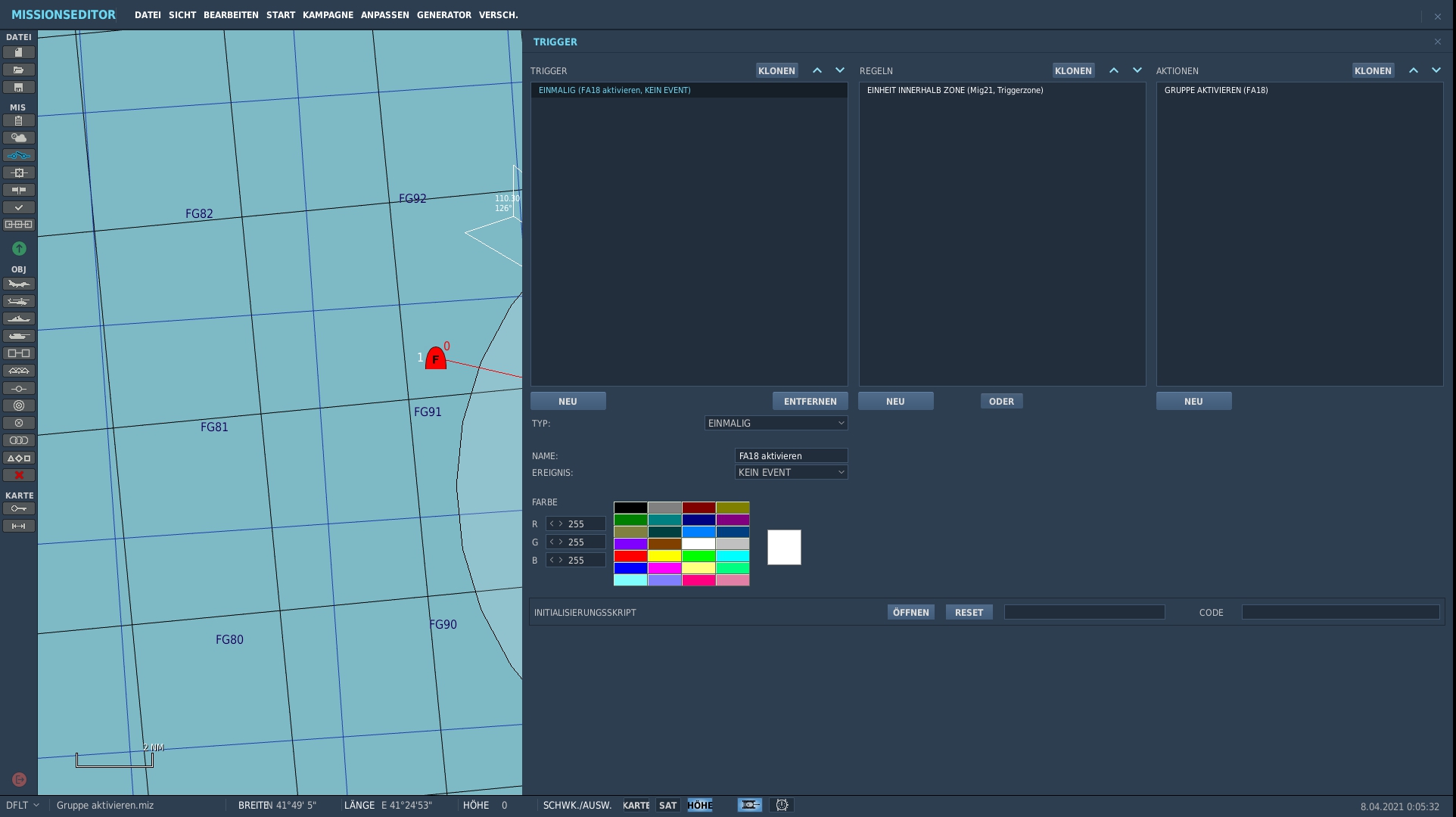Select the airplane group placement tool
Viewport: 1456px width, 817px height.
(19, 284)
